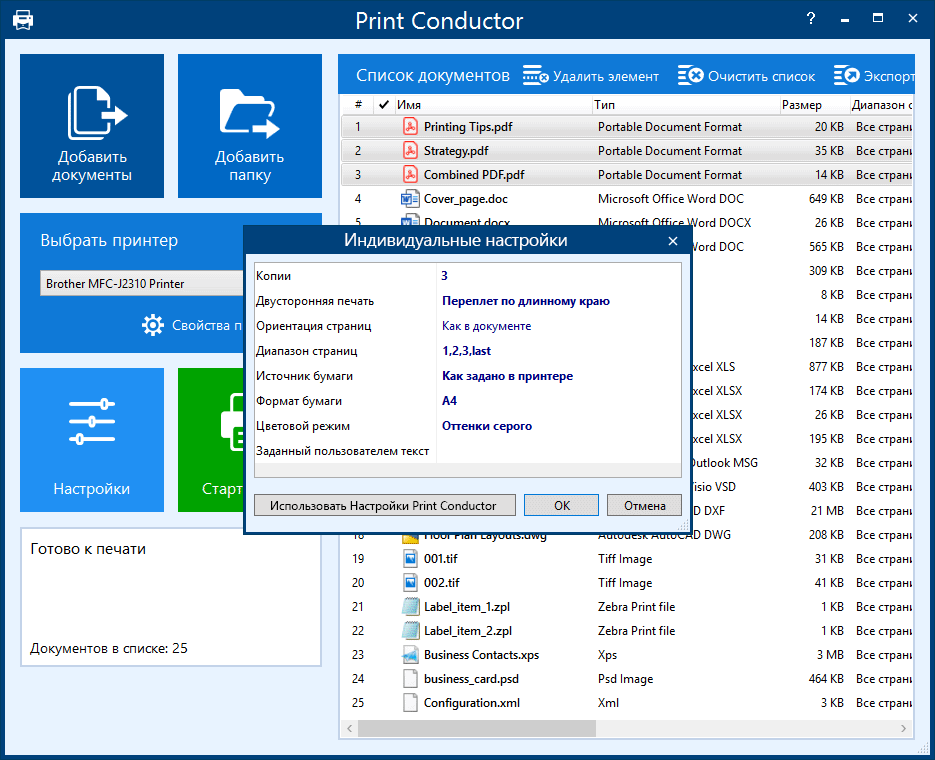Select the Business Contacts.xps file name

click(481, 654)
